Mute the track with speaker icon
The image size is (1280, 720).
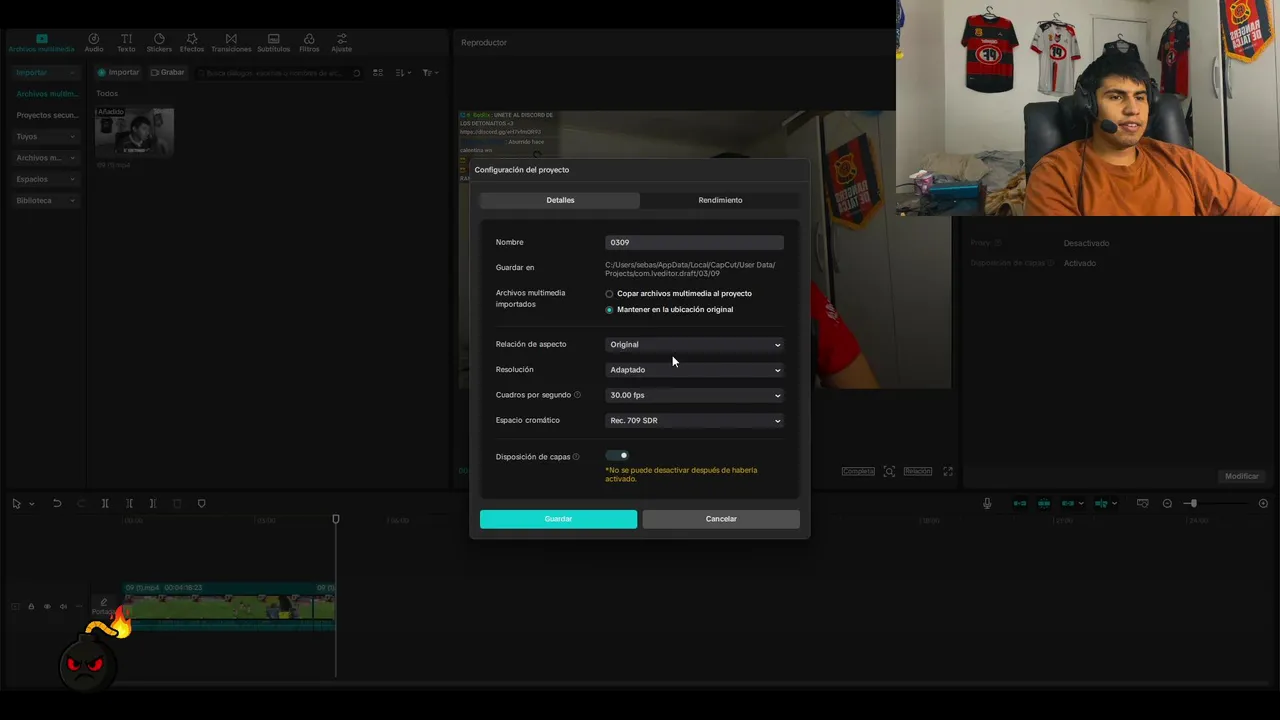point(63,606)
